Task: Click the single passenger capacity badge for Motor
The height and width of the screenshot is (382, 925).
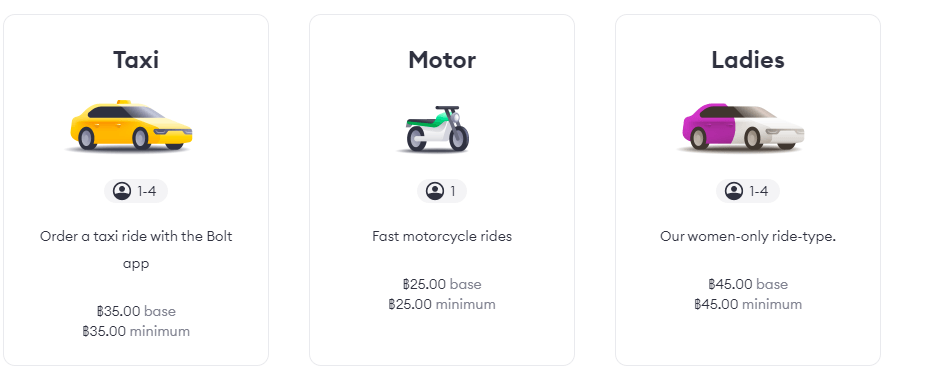Action: click(442, 191)
